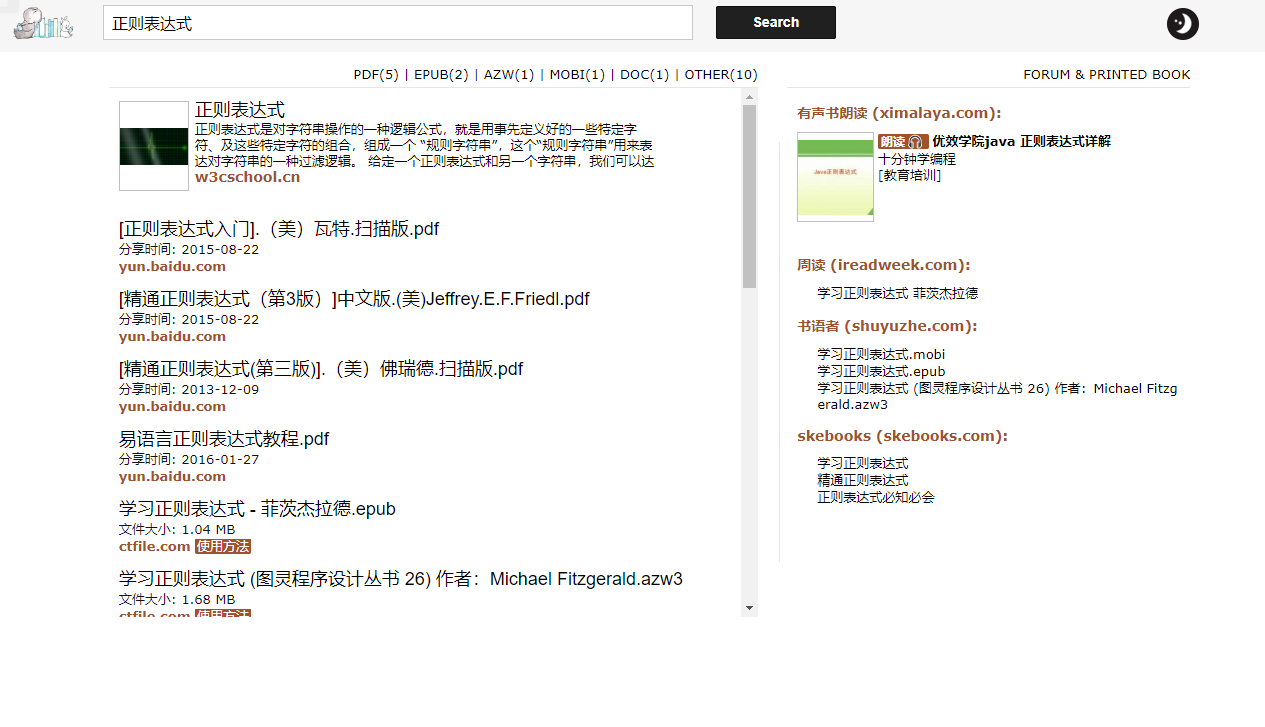Toggle dark mode with the moon icon
The image size is (1265, 727).
(x=1183, y=24)
